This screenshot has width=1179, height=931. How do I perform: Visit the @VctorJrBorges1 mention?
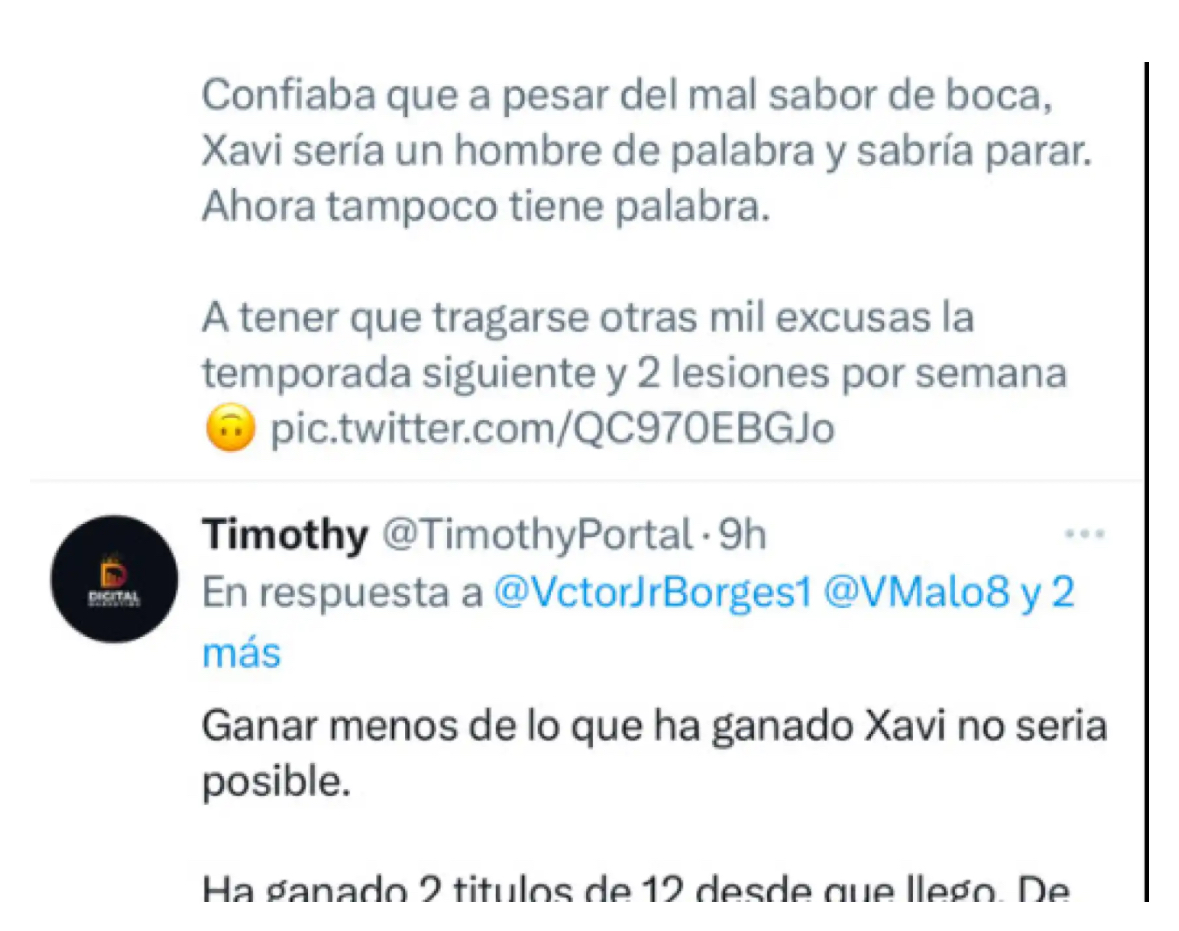[653, 593]
